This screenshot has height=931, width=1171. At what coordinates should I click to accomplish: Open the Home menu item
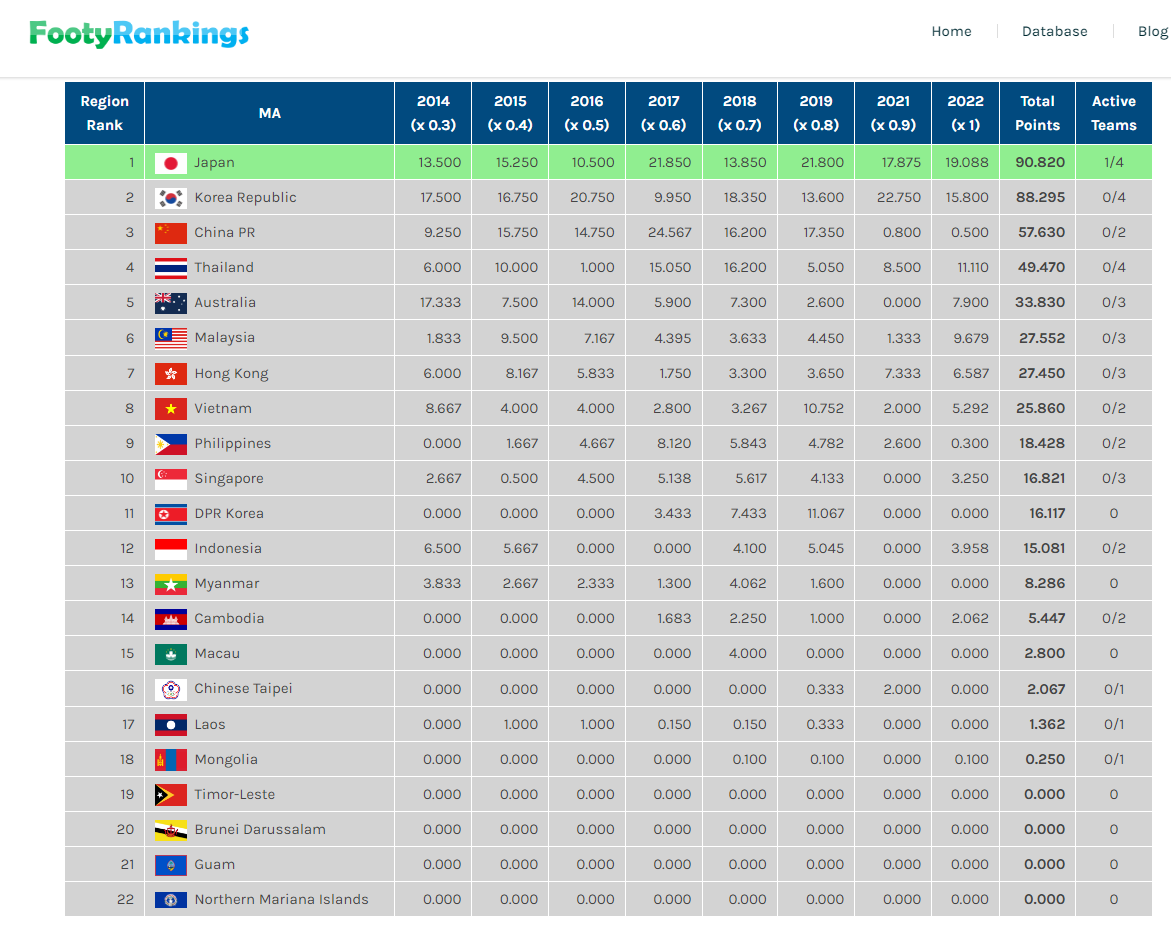click(951, 31)
